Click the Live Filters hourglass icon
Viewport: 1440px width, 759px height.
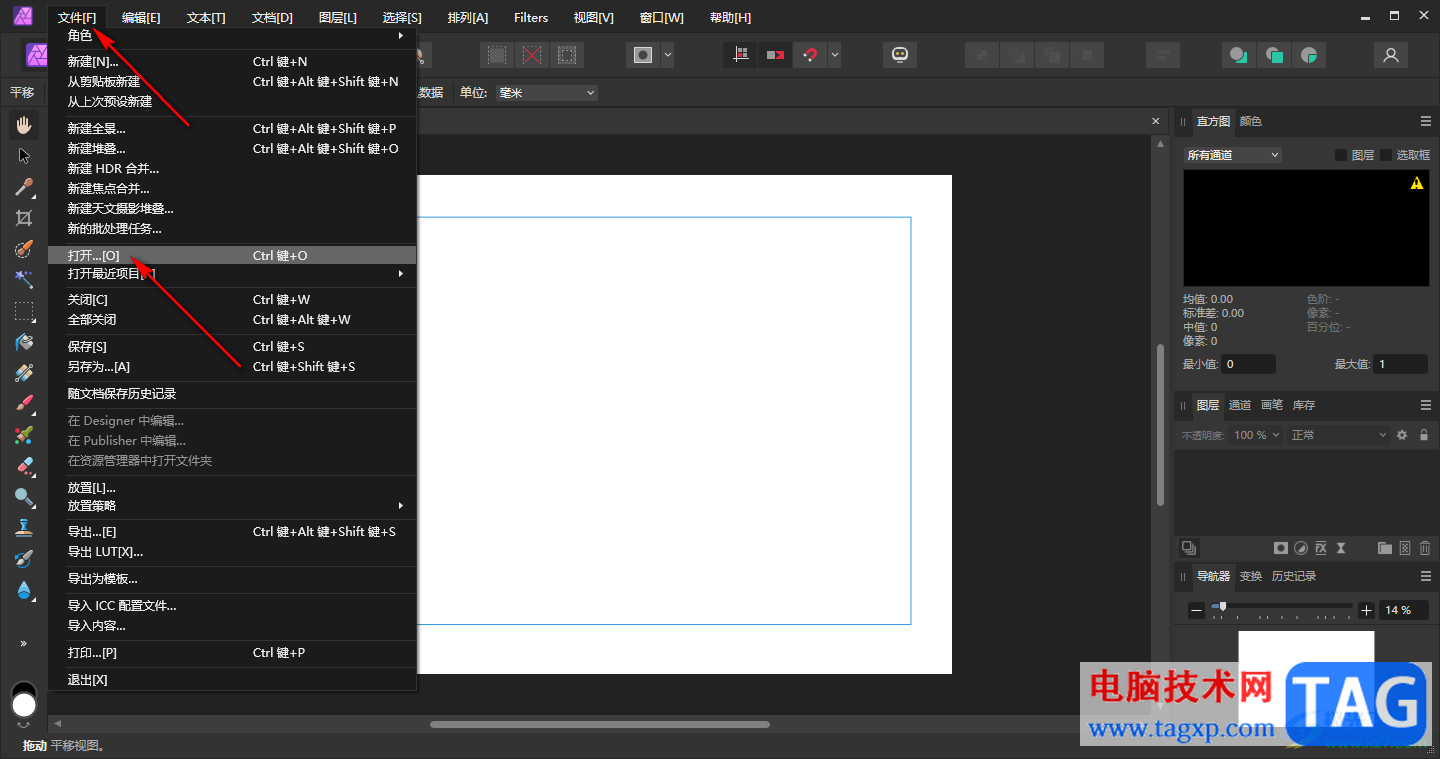[1341, 548]
